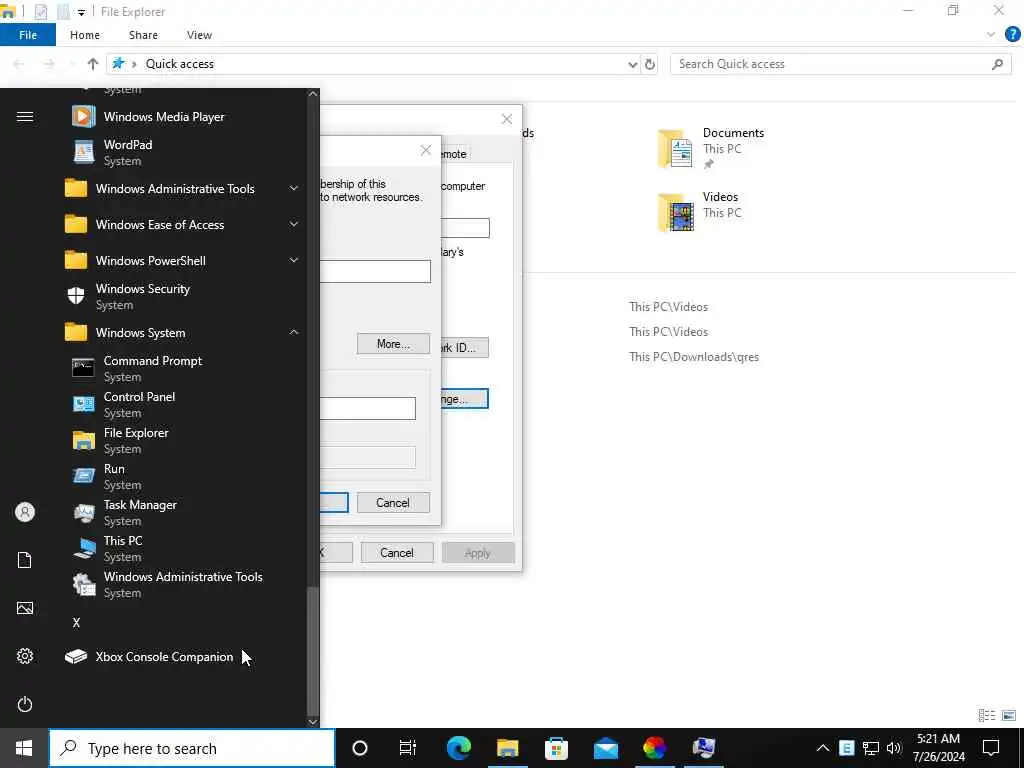
Task: Click the More... button in dialog
Action: click(x=393, y=344)
